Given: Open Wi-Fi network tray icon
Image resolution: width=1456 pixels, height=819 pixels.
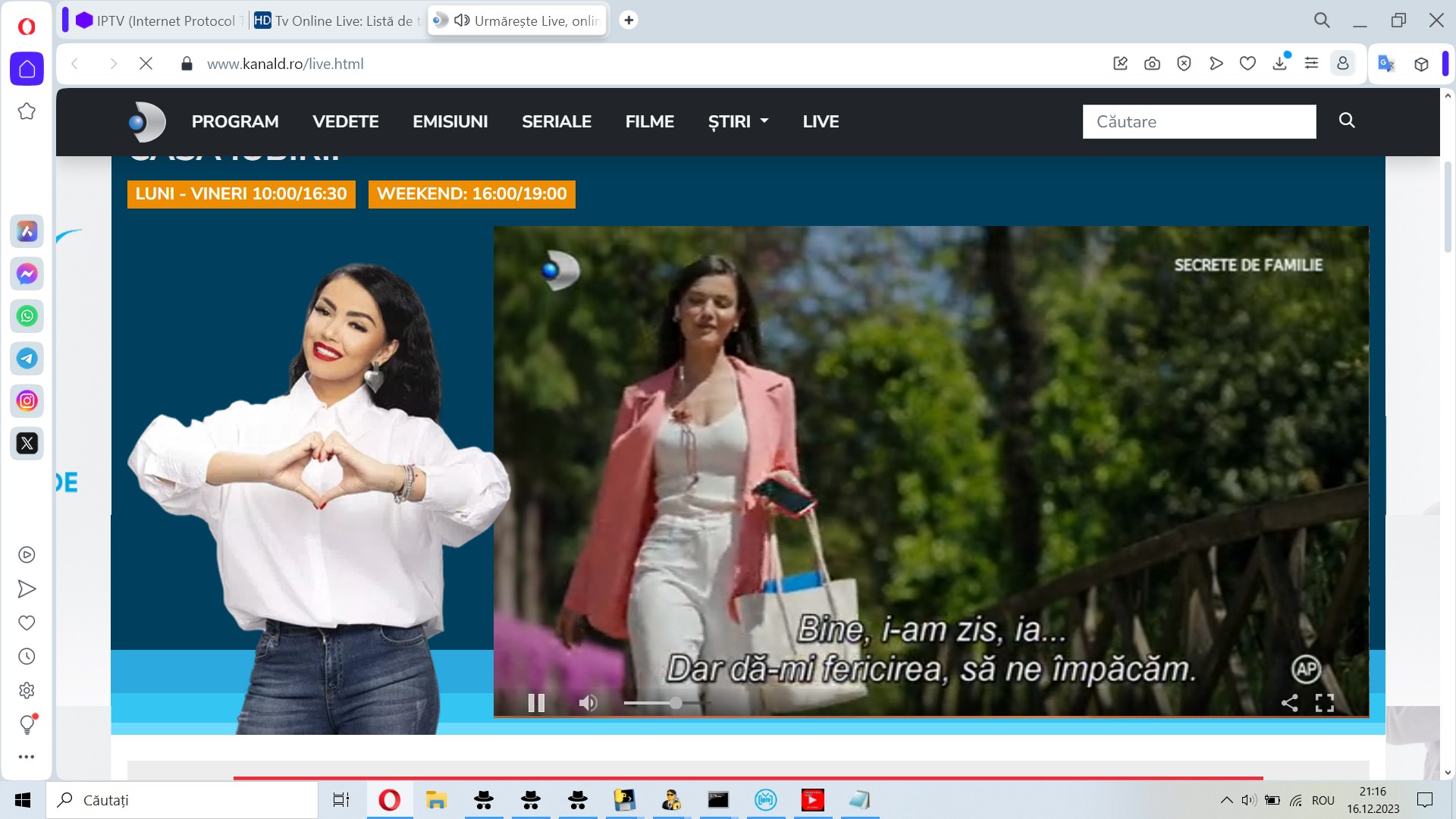Looking at the screenshot, I should 1297,800.
